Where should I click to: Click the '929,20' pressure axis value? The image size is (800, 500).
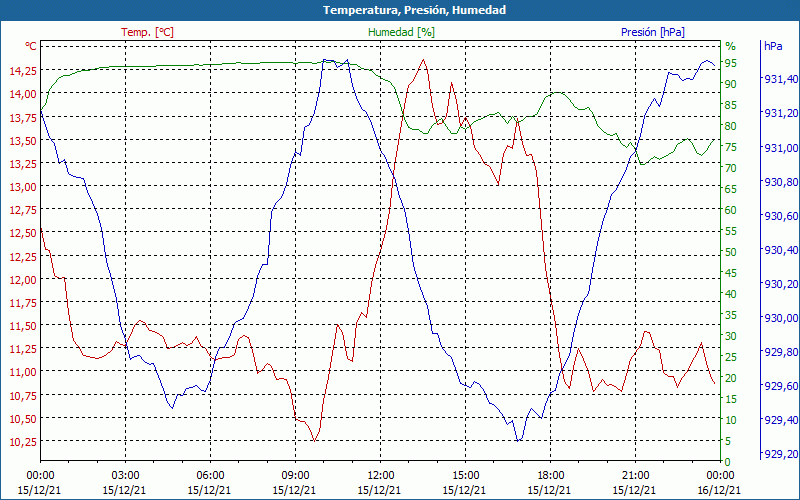(780, 454)
